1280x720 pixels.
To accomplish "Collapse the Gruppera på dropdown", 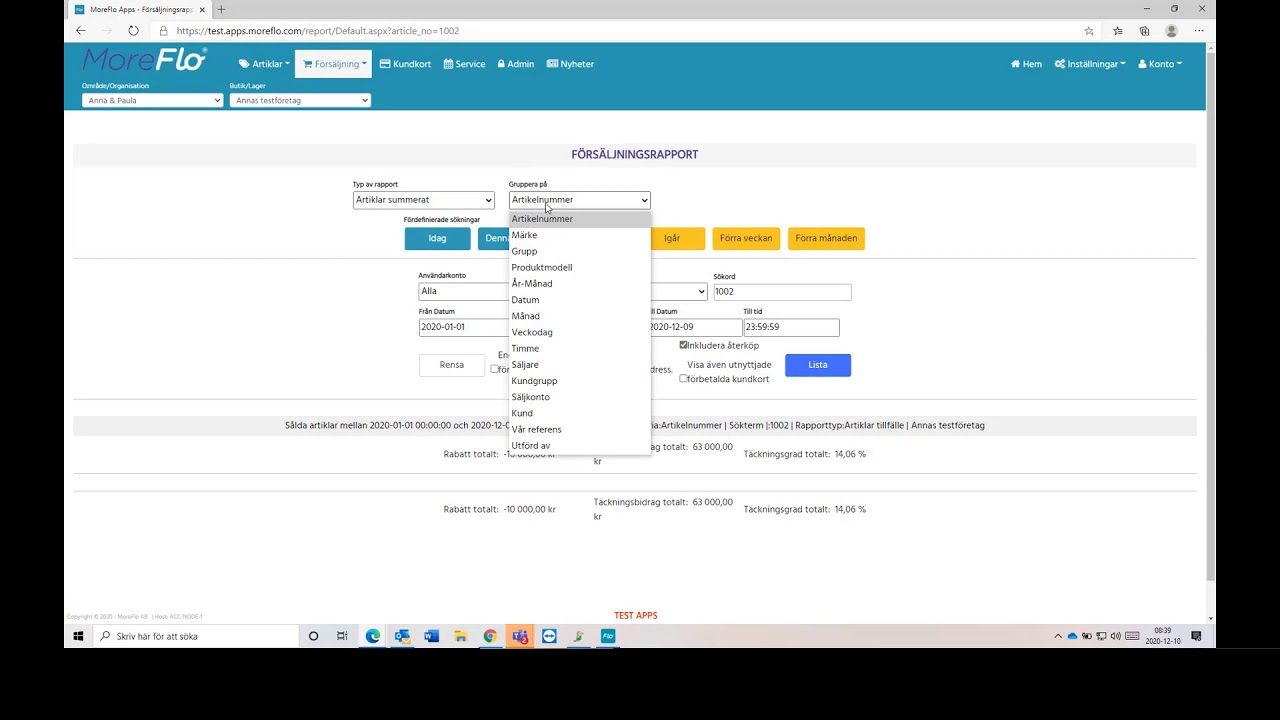I will (580, 200).
